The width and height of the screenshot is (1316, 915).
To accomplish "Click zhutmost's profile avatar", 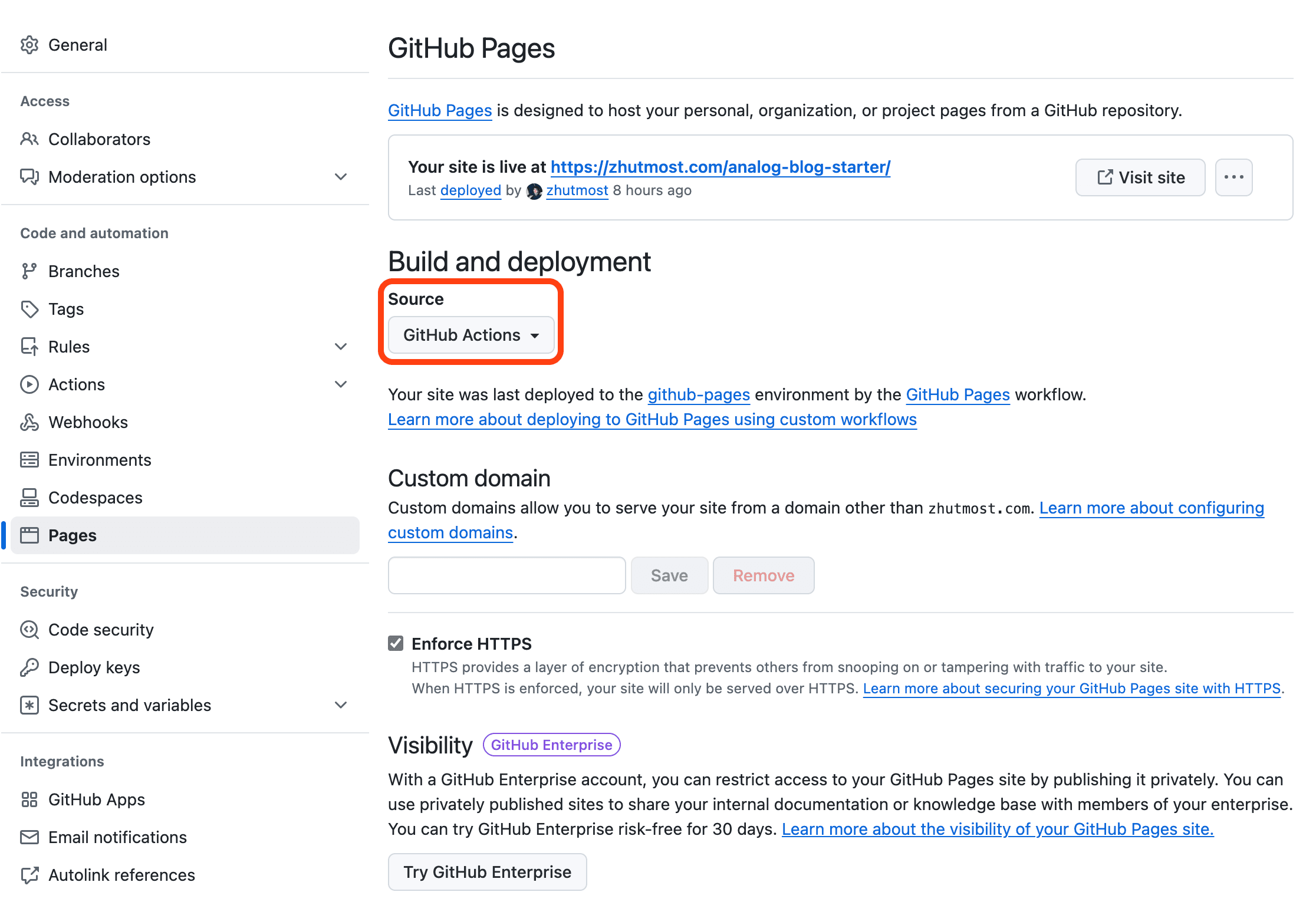I will coord(534,191).
